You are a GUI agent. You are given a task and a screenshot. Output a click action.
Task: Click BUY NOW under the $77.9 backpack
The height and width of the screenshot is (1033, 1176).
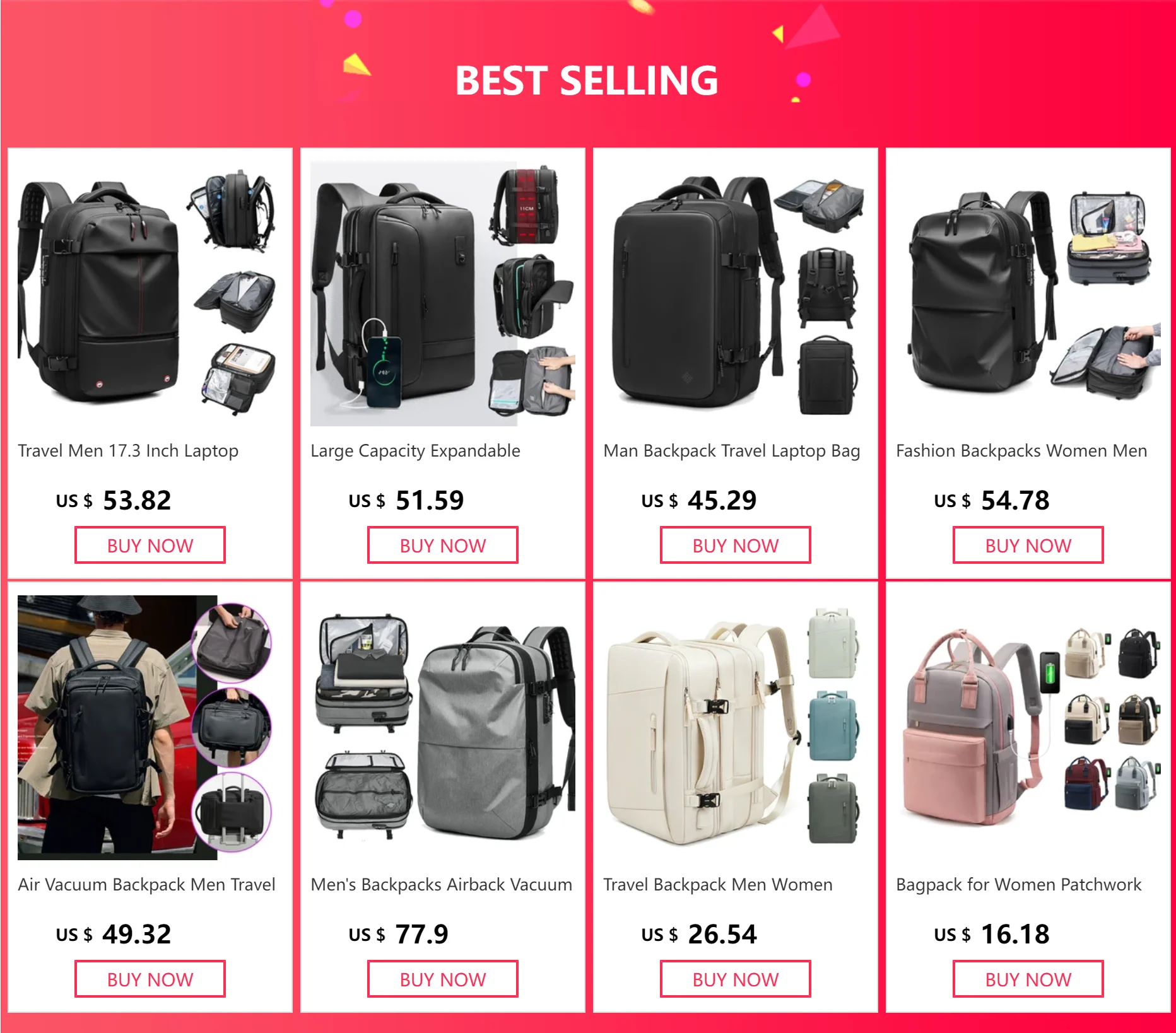[443, 979]
